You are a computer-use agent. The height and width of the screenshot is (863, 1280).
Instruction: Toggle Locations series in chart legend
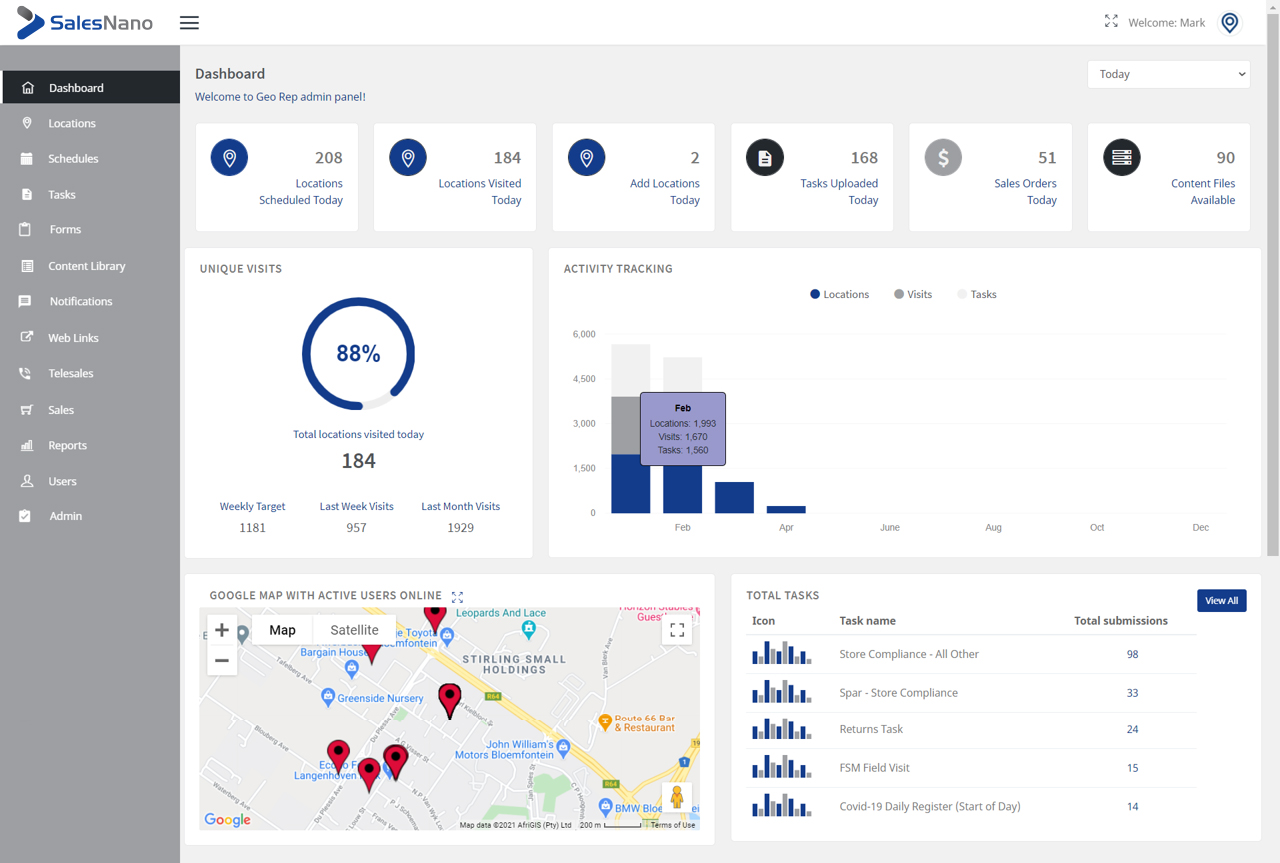tap(839, 294)
